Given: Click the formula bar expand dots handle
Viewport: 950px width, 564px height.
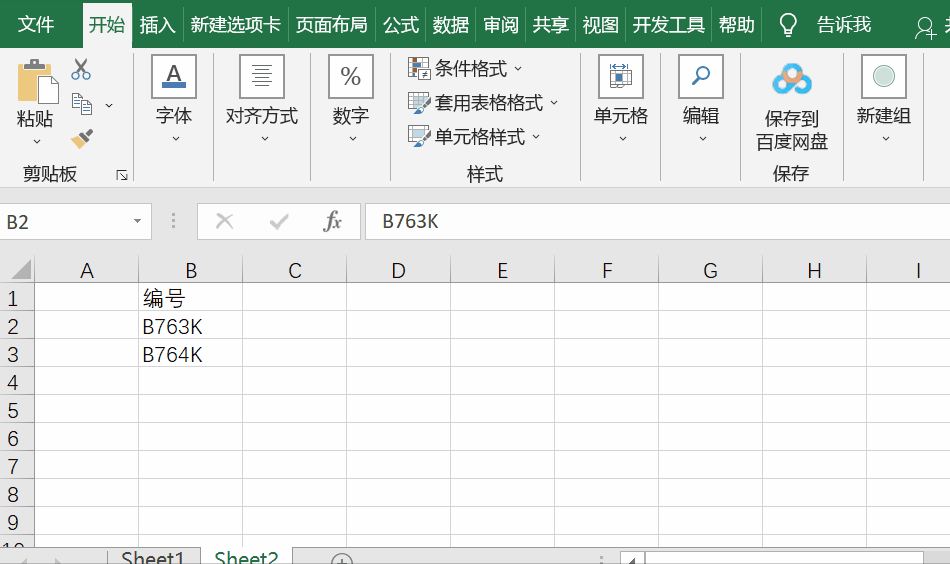Looking at the screenshot, I should coord(173,221).
